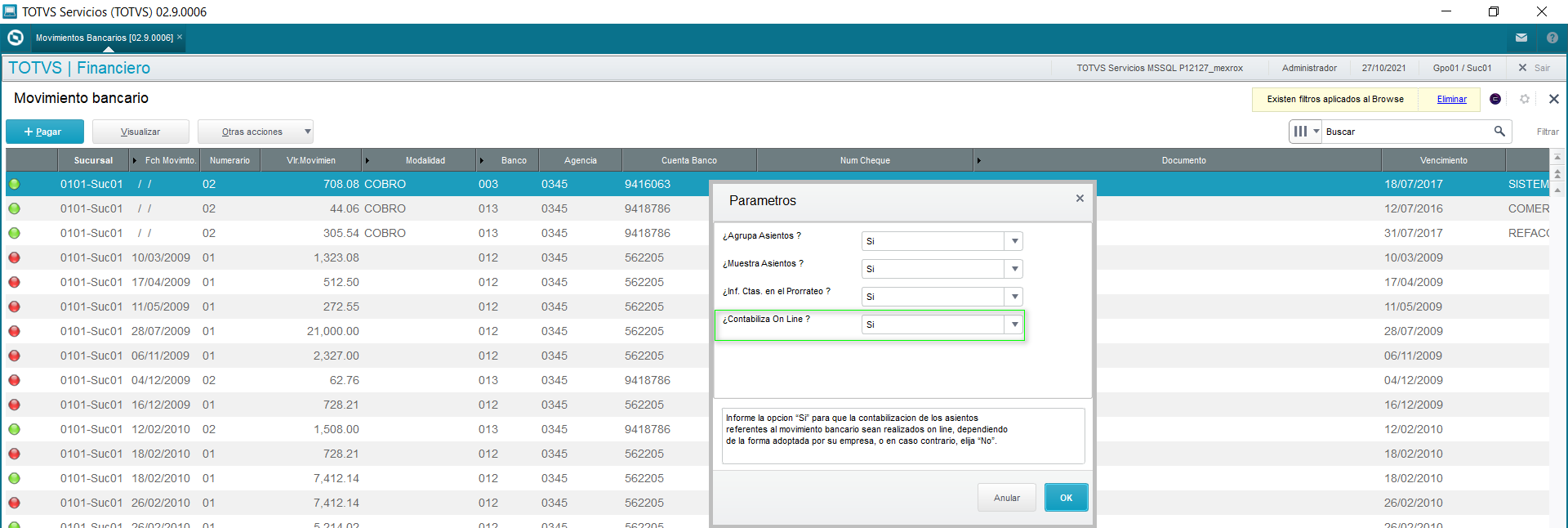Screen dimensions: 1568x528
Task: Click the single up arrow scroll button
Action: click(x=1557, y=190)
